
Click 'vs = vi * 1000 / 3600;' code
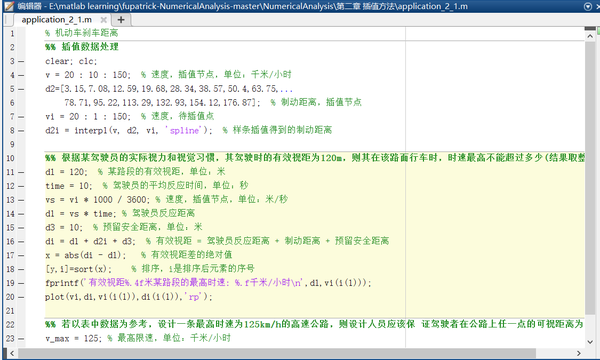97,199
